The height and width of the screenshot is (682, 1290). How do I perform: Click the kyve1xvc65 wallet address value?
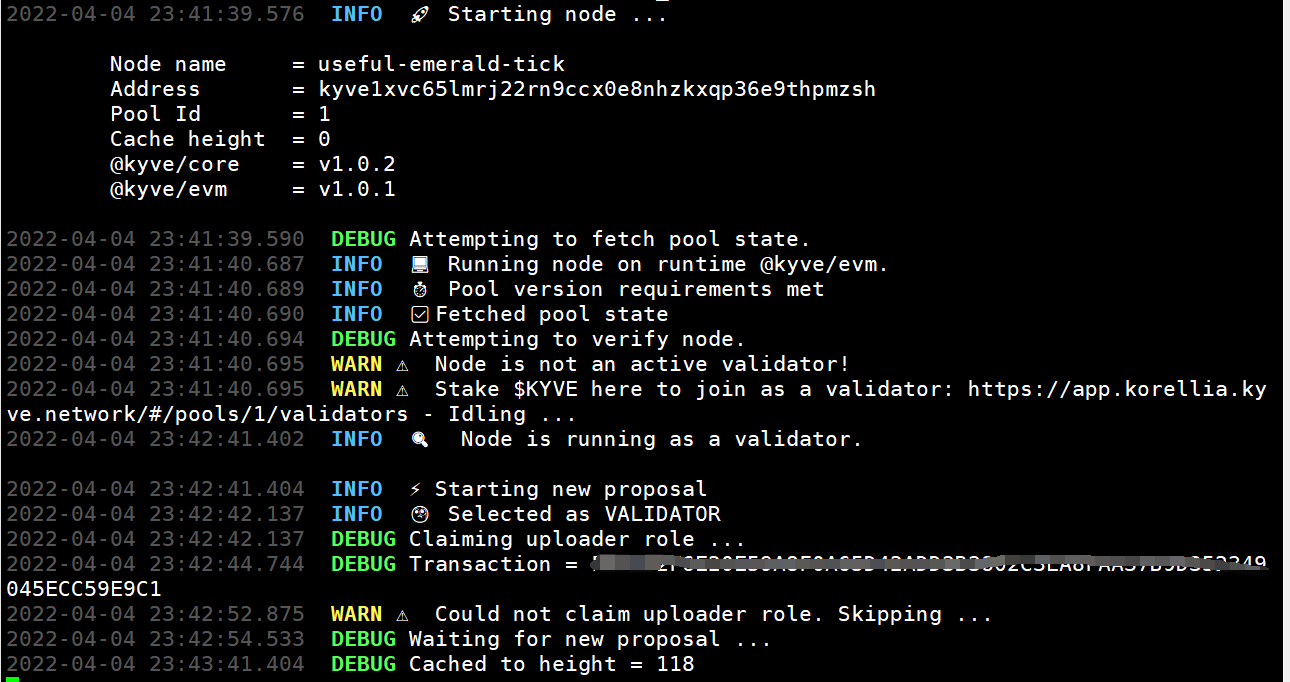[x=596, y=90]
